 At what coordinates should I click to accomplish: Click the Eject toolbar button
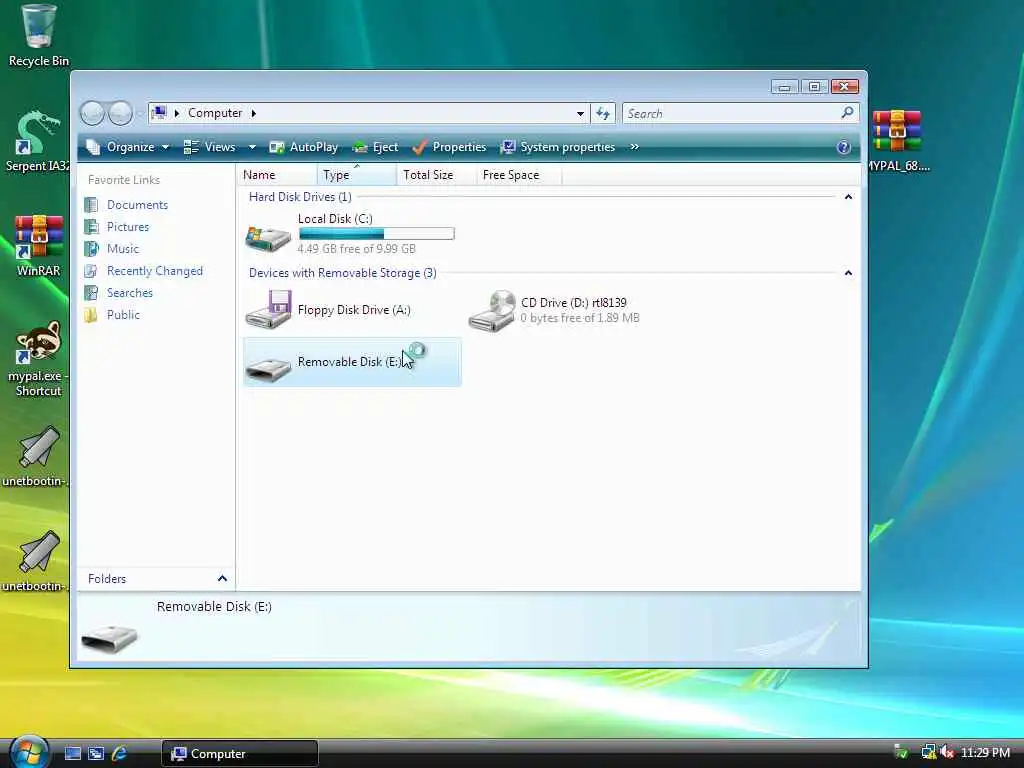coord(376,147)
